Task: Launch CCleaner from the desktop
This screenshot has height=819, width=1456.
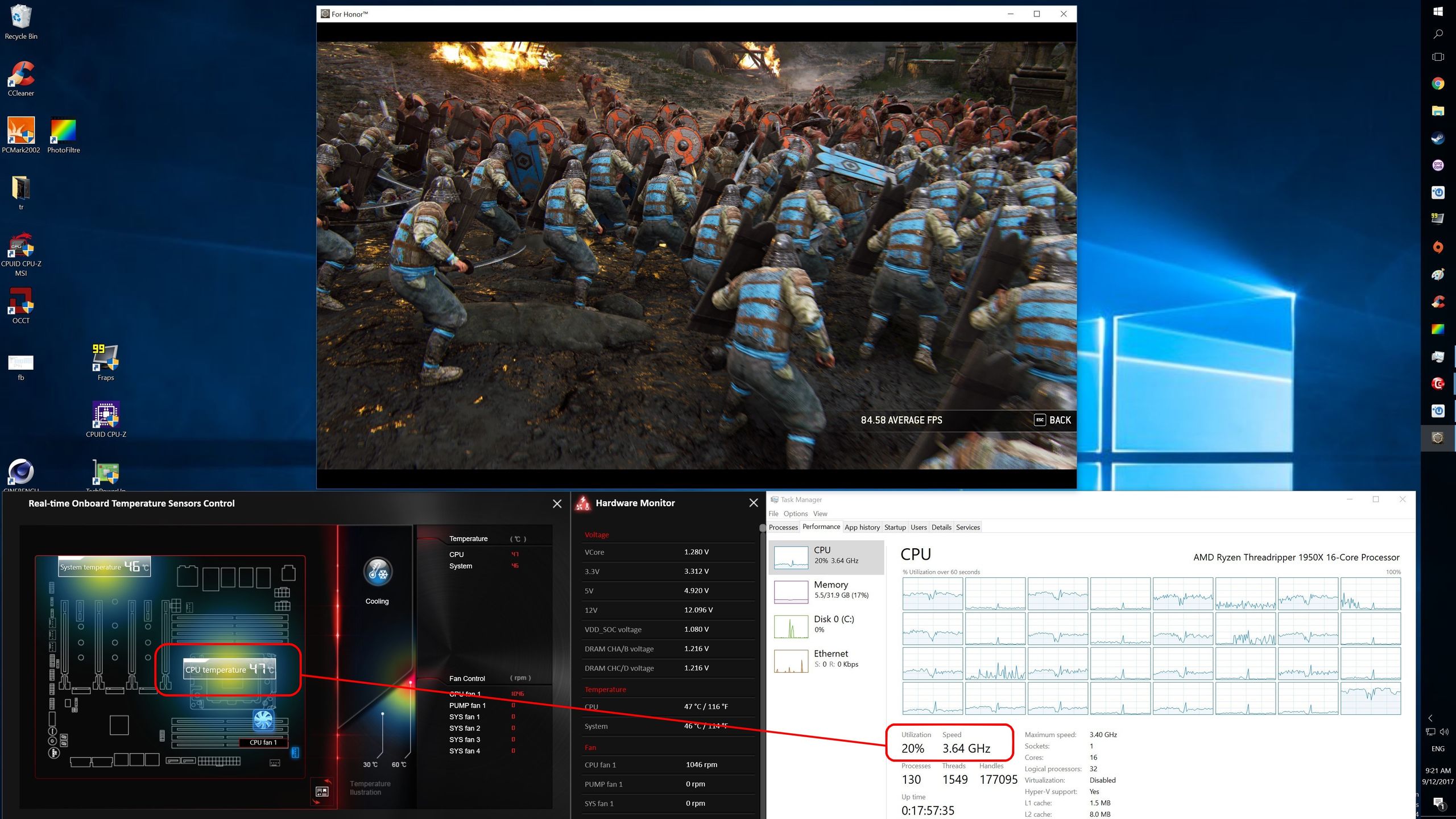Action: pos(21,78)
